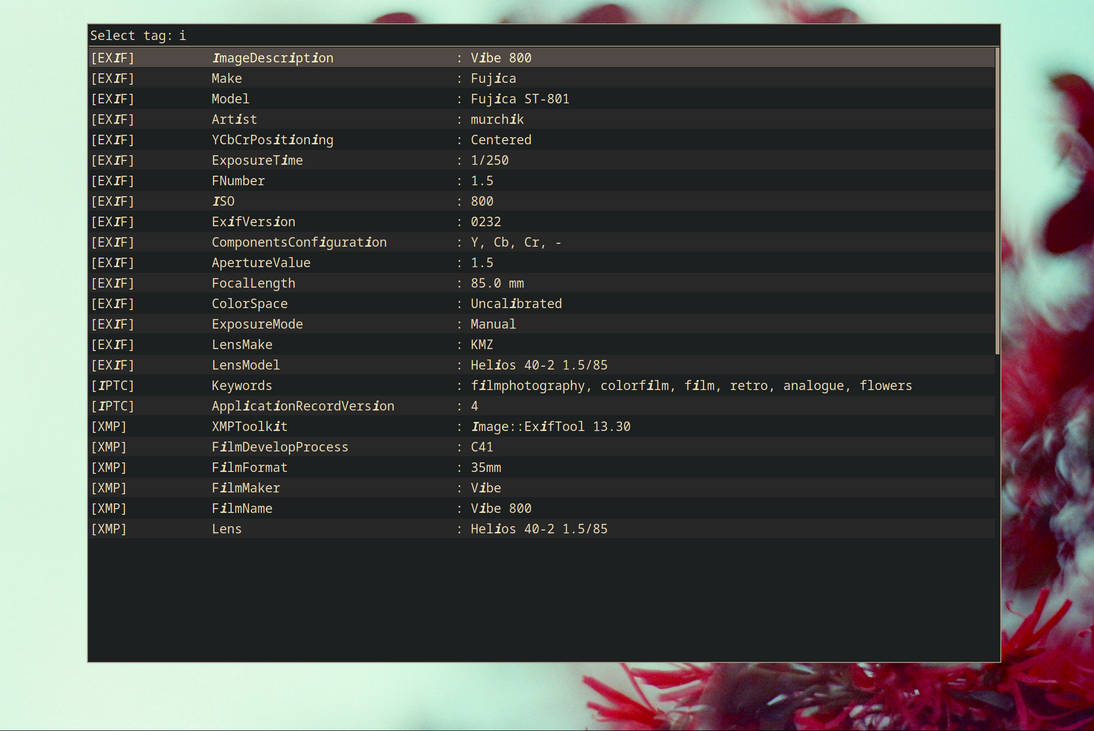Pick the ExposureTime tag row
This screenshot has height=731, width=1094.
[x=542, y=160]
